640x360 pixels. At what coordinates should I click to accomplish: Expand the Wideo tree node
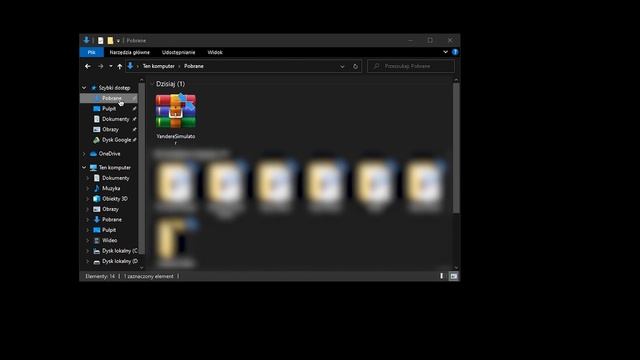pos(87,240)
